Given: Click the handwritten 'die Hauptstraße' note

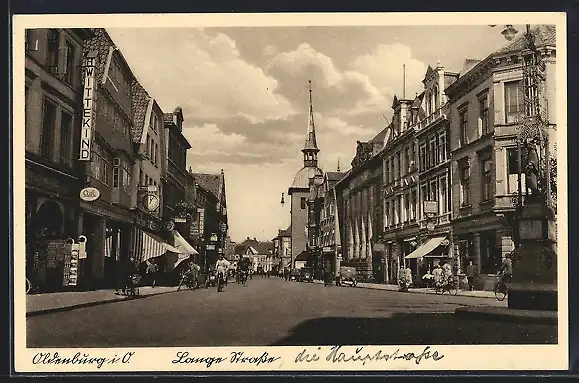Looking at the screenshot, I should coord(369,356).
